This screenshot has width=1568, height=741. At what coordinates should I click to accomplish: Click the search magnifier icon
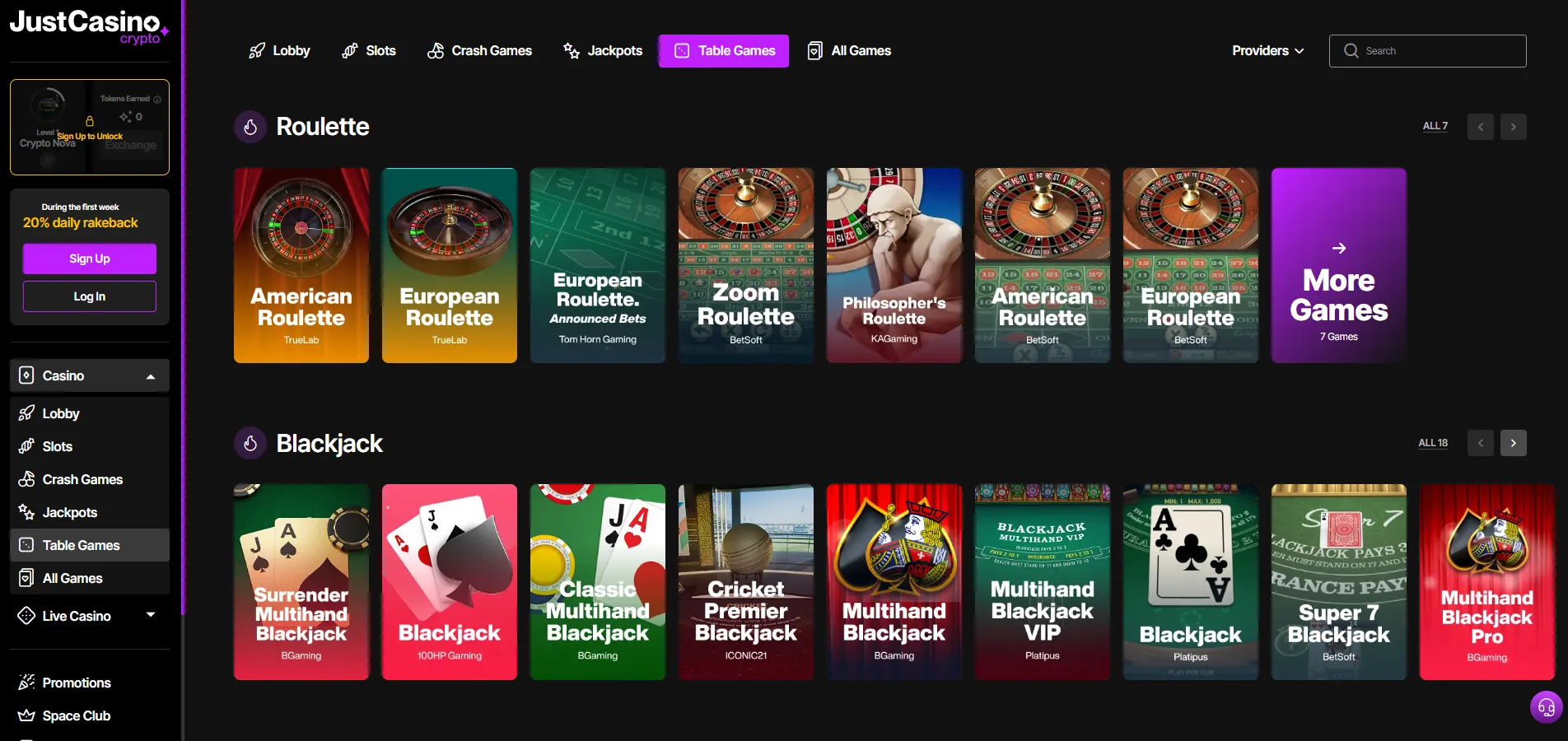click(x=1350, y=50)
